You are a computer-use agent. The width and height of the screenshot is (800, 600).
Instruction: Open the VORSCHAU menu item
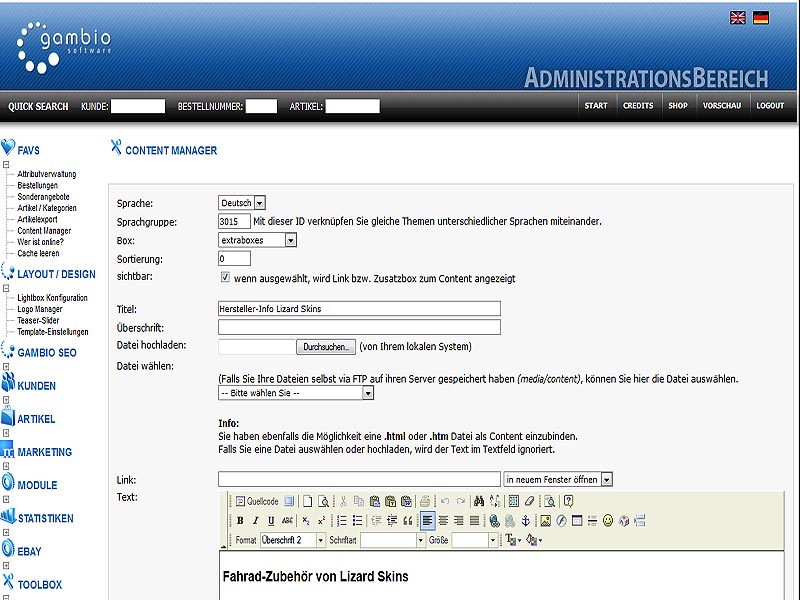(x=722, y=106)
